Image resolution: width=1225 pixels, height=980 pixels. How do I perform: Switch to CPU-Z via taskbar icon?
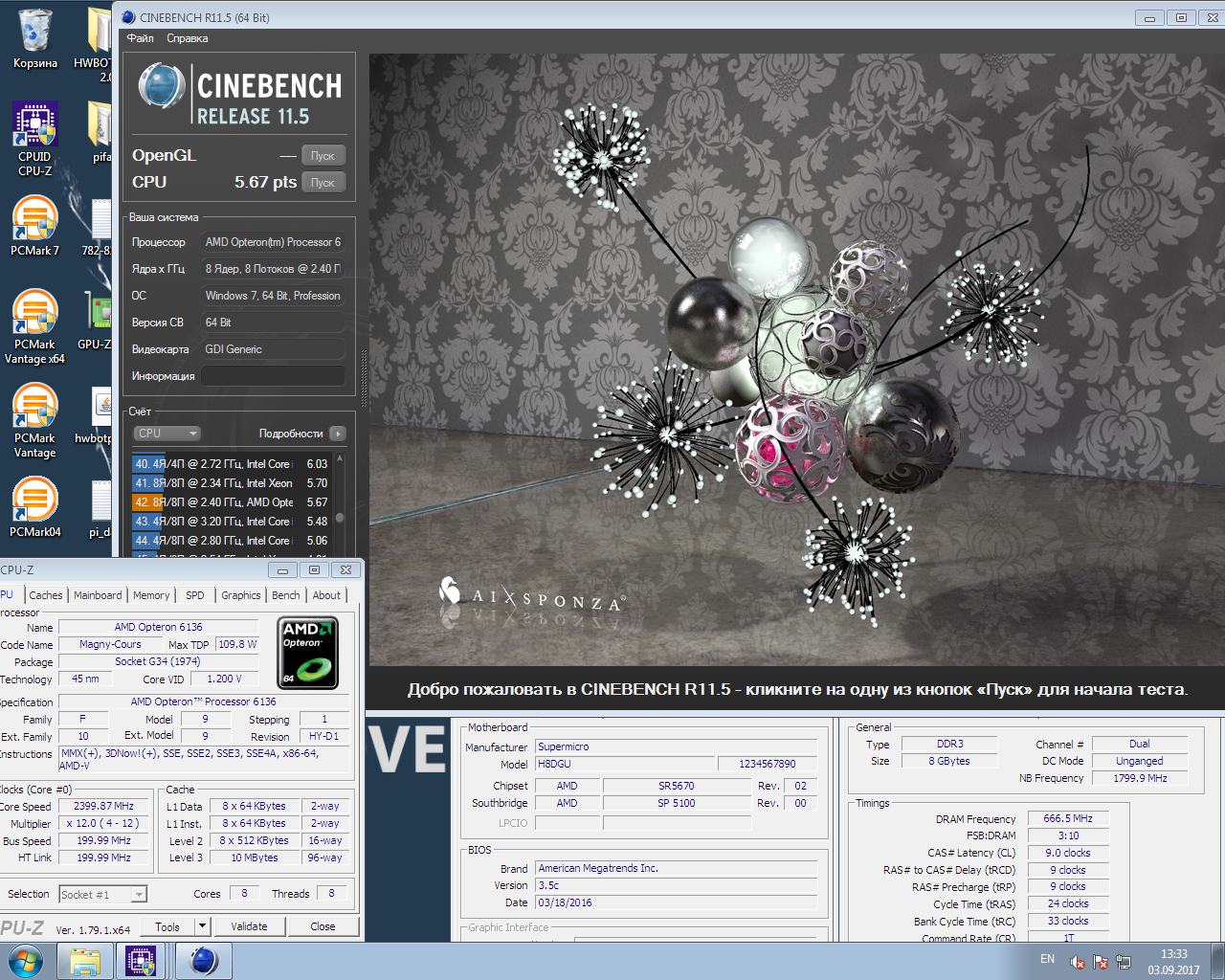coord(141,961)
